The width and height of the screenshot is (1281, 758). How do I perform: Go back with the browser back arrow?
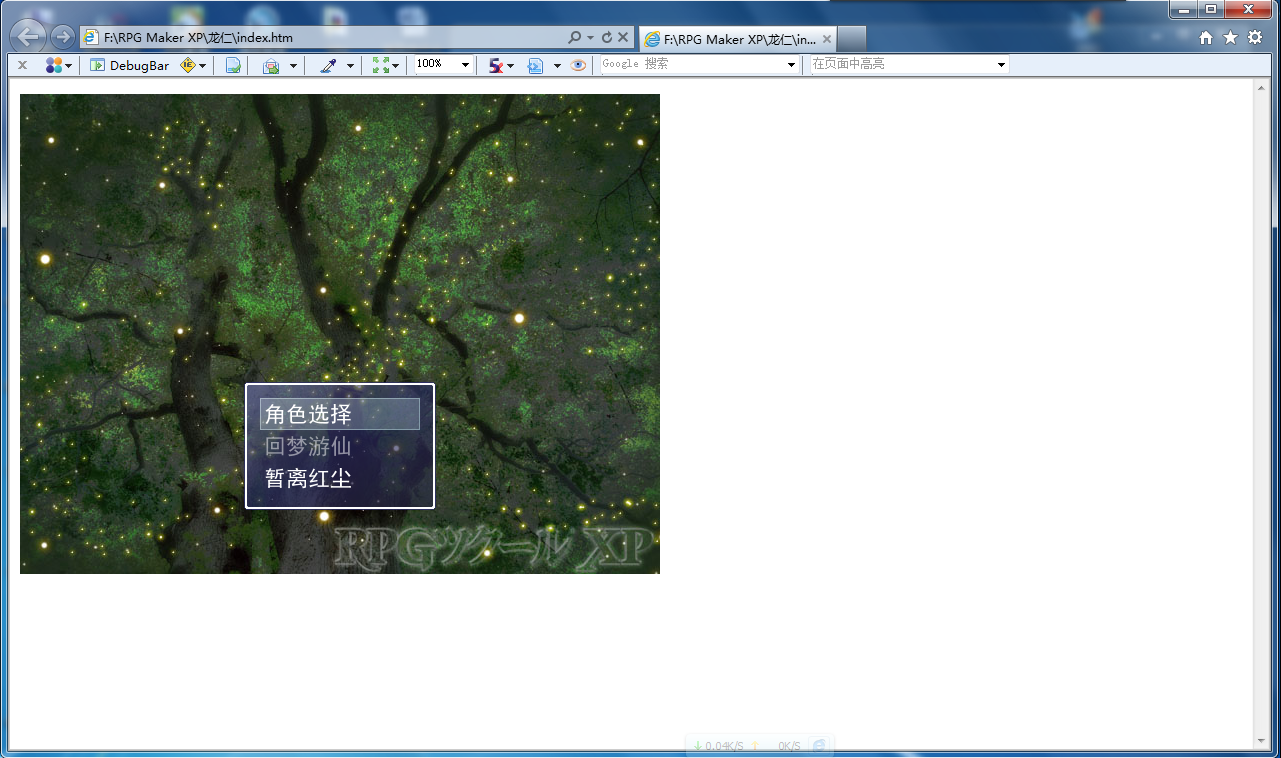coord(29,37)
